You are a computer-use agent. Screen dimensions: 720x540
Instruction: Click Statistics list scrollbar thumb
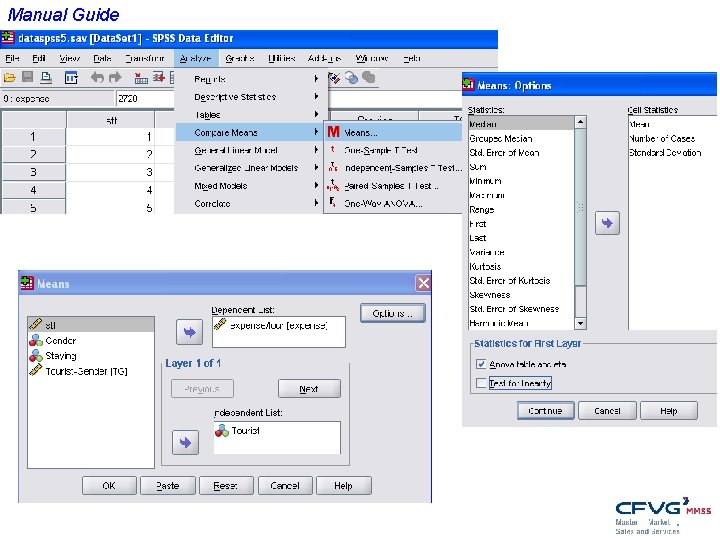coord(580,207)
